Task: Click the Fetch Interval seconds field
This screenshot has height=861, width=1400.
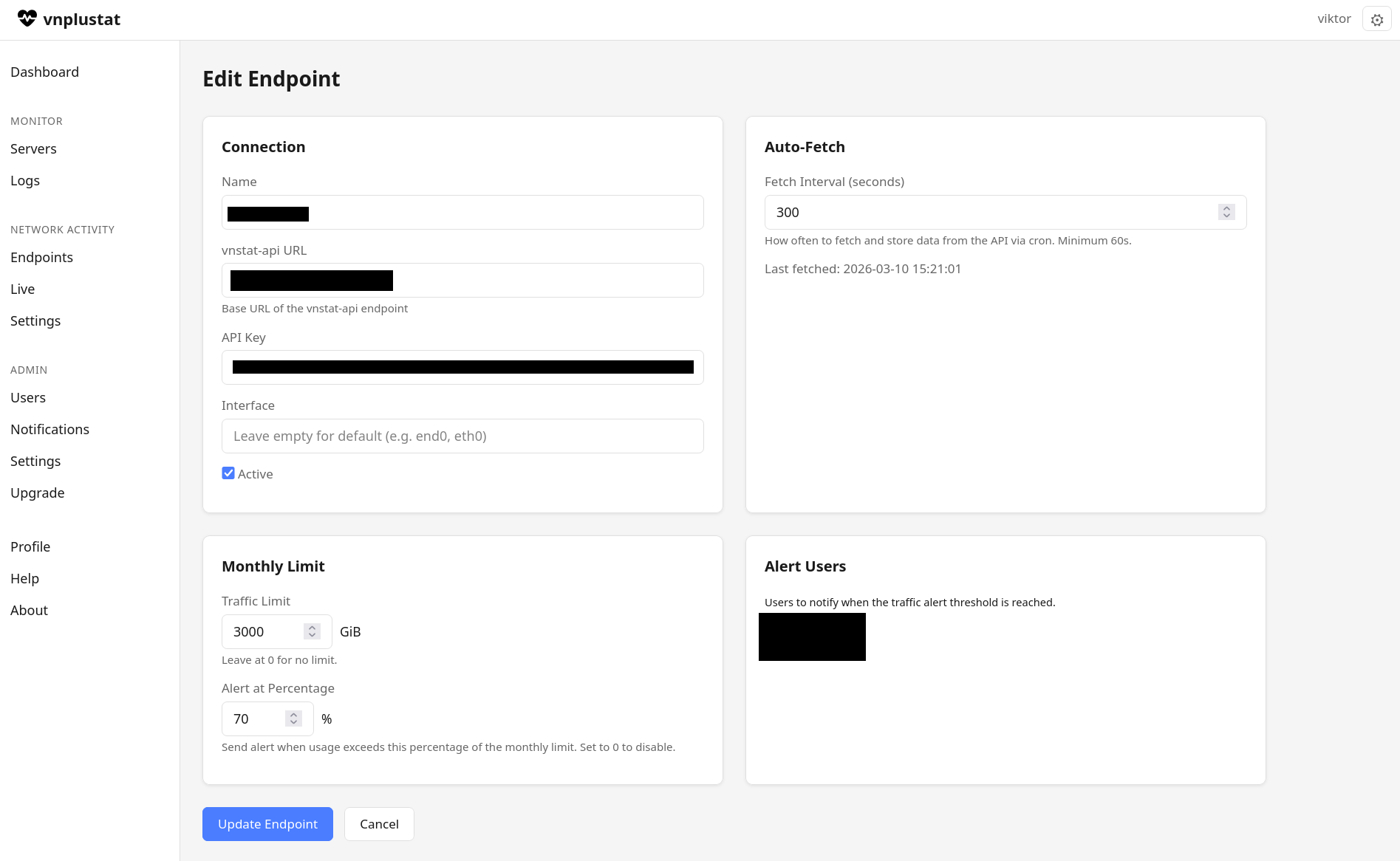Action: [990, 212]
